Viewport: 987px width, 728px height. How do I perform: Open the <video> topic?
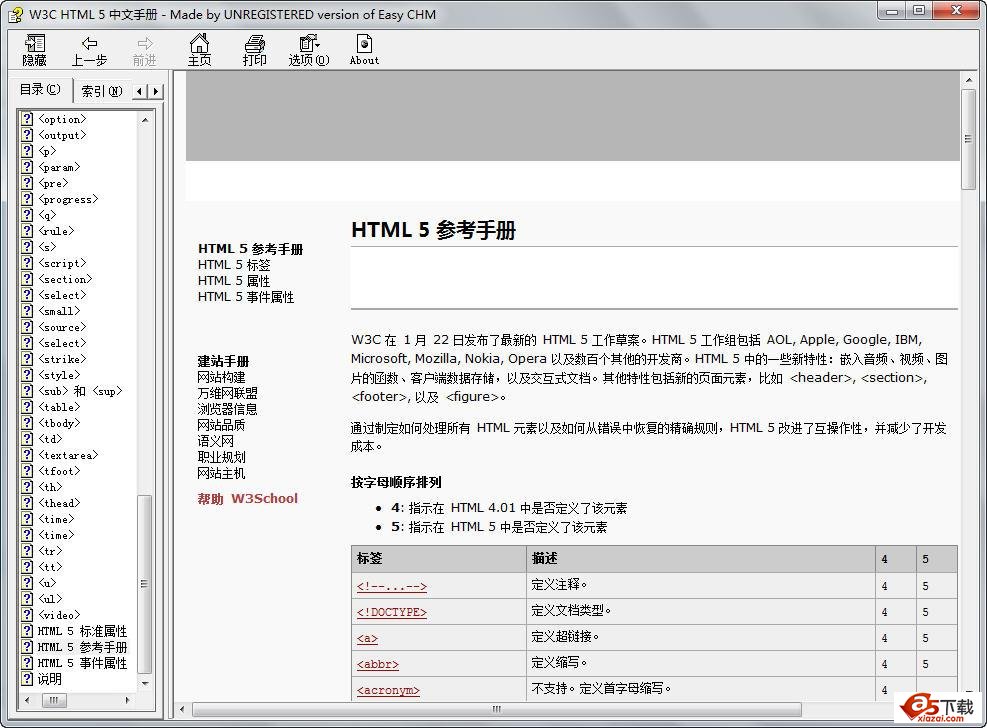pos(59,615)
